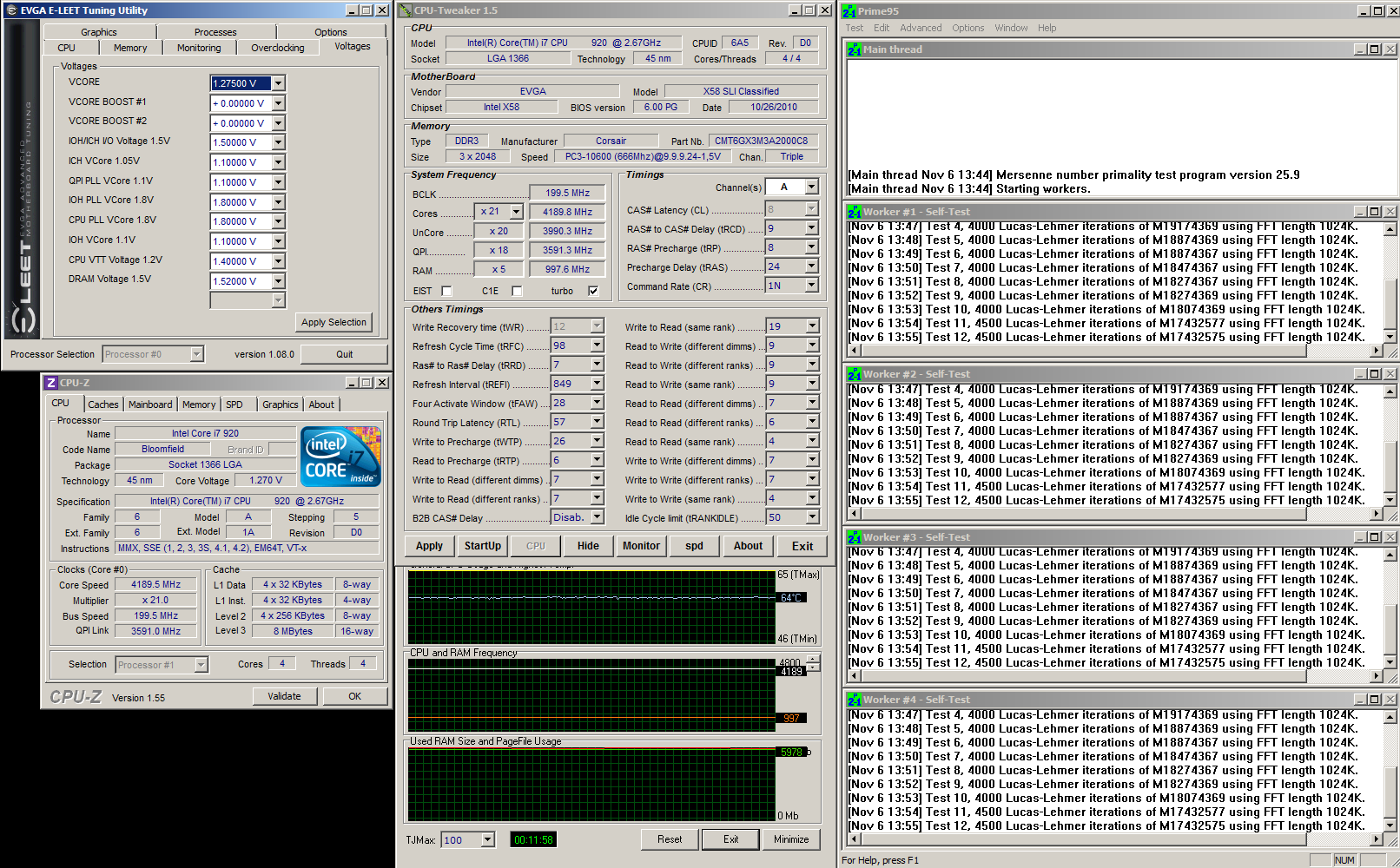Click the Worker #2 horizontal scrollbar right arrow
Viewport: 1400px width, 868px height.
(x=1376, y=513)
